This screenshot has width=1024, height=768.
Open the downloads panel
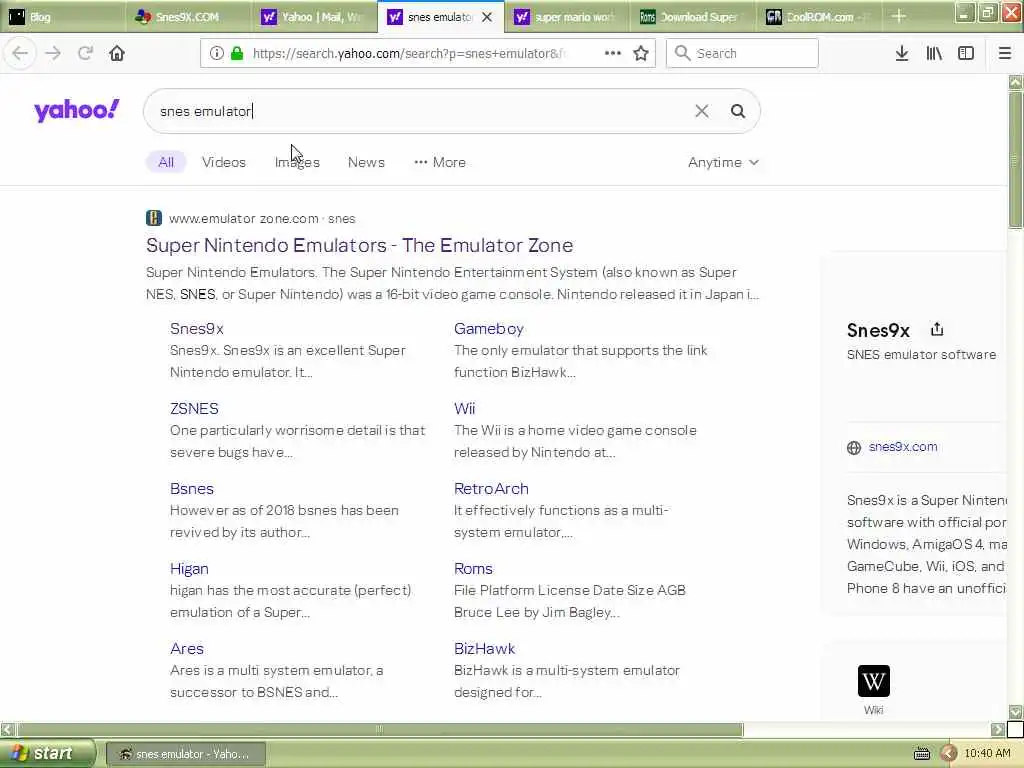click(x=902, y=53)
